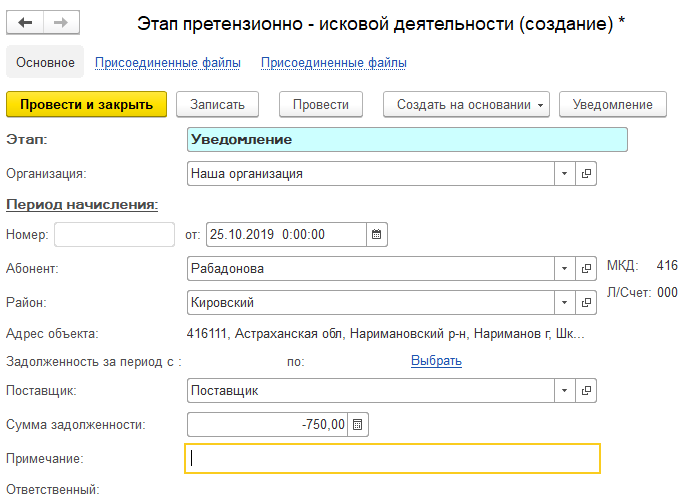Open calendar picker for the date field
The height and width of the screenshot is (503, 678).
coord(377,235)
